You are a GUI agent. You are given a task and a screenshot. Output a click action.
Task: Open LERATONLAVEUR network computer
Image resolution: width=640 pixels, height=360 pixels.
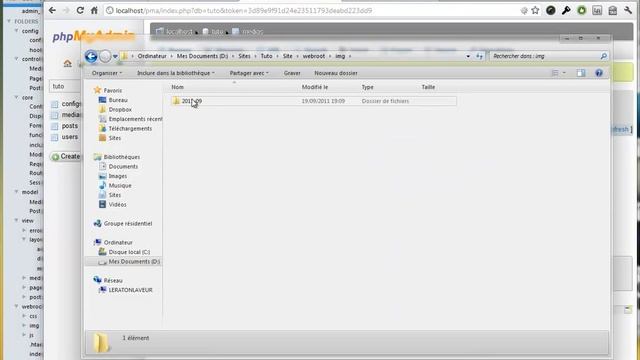(x=130, y=290)
